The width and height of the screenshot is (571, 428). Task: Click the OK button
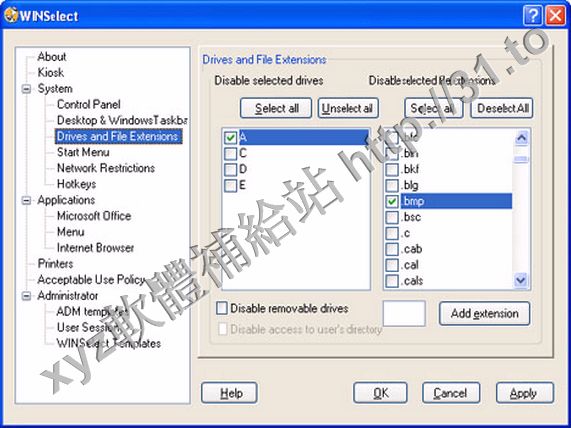click(380, 393)
